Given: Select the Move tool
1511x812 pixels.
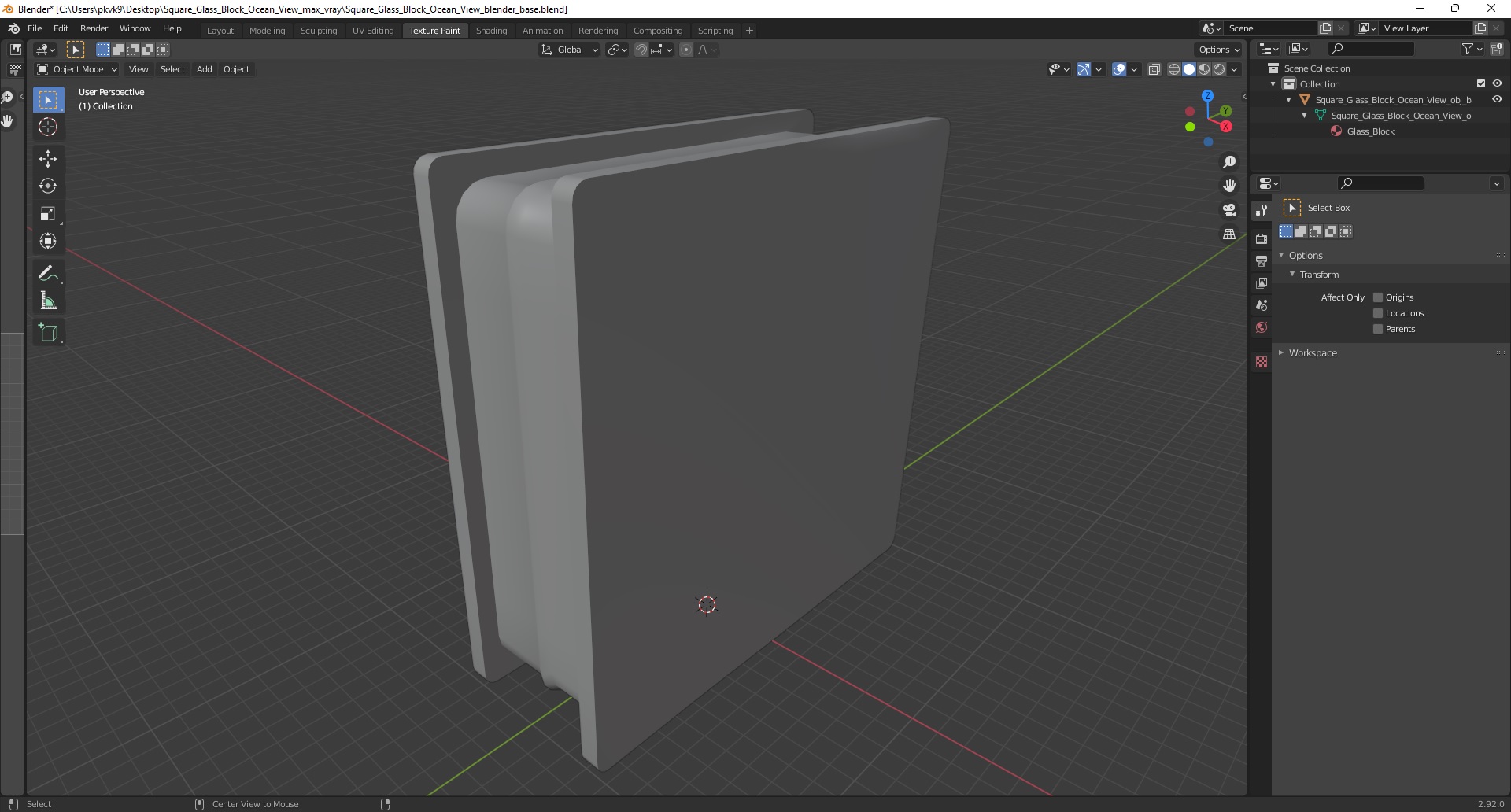Looking at the screenshot, I should 48,159.
